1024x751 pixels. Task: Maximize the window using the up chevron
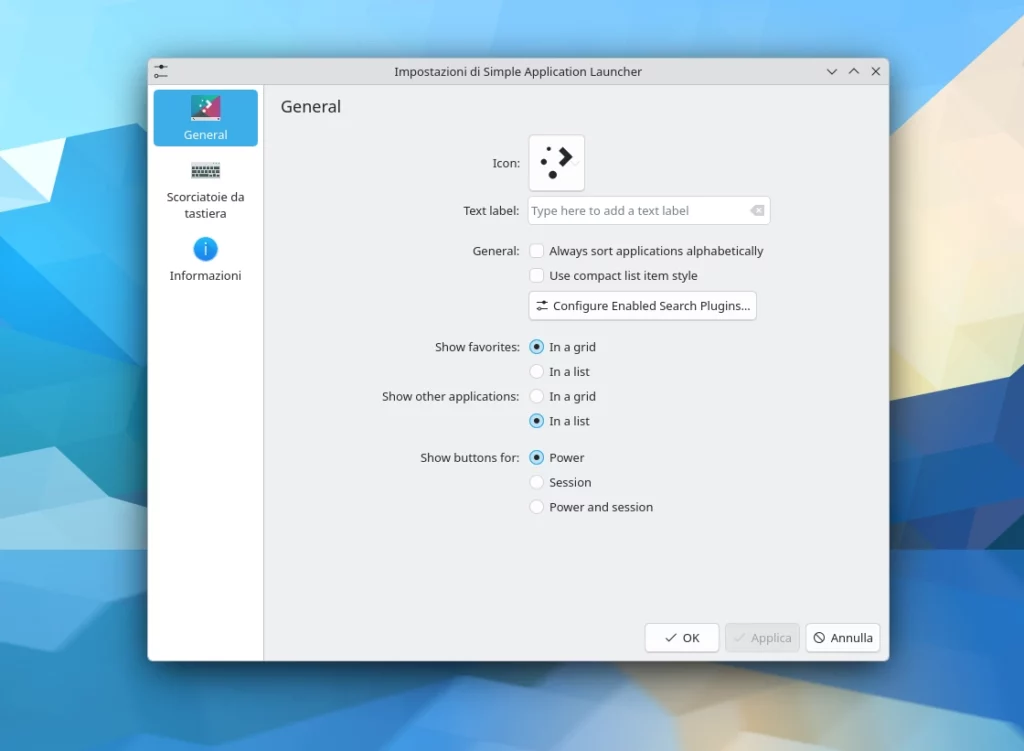coord(854,72)
